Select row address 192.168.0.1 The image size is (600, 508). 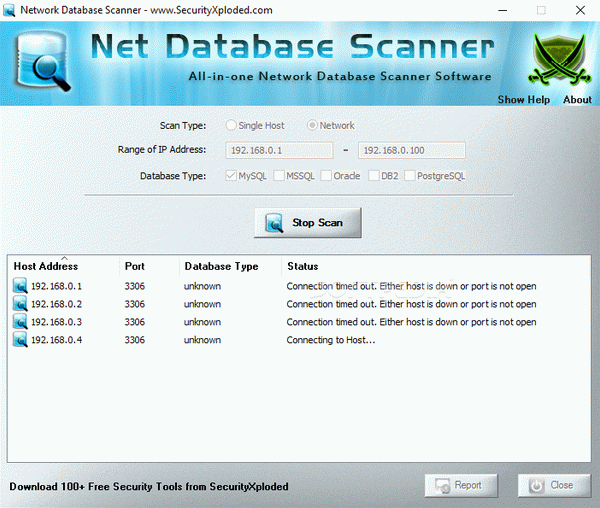pos(56,286)
